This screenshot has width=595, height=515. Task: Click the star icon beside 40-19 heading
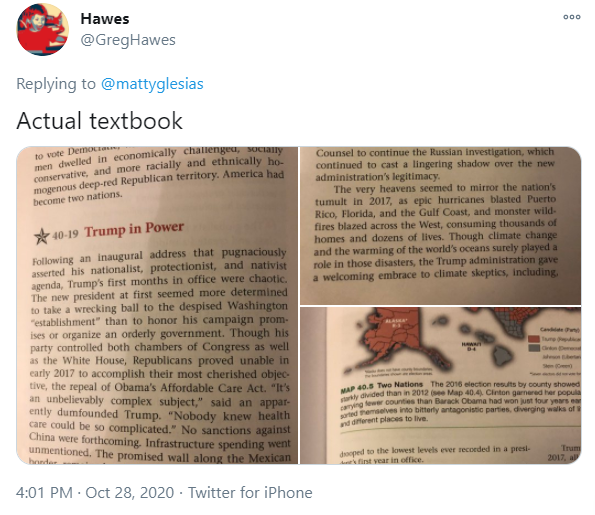(x=42, y=236)
